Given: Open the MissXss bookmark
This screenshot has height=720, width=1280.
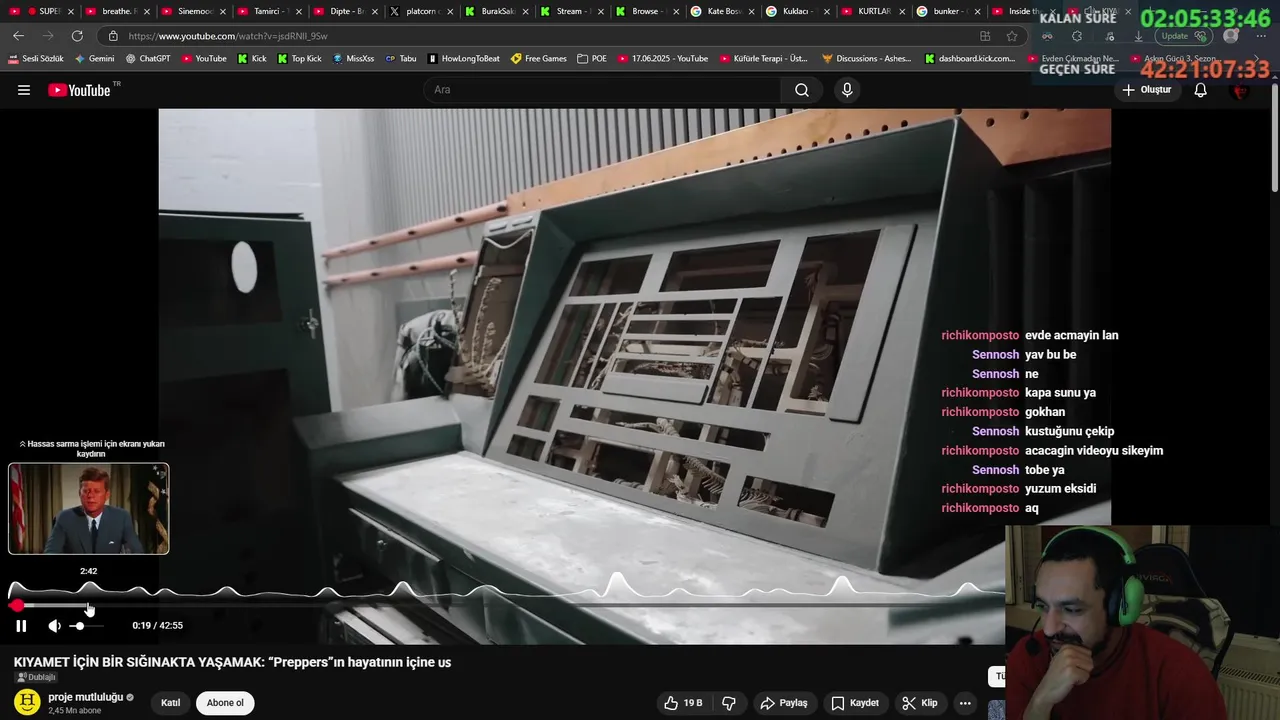Looking at the screenshot, I should point(353,59).
